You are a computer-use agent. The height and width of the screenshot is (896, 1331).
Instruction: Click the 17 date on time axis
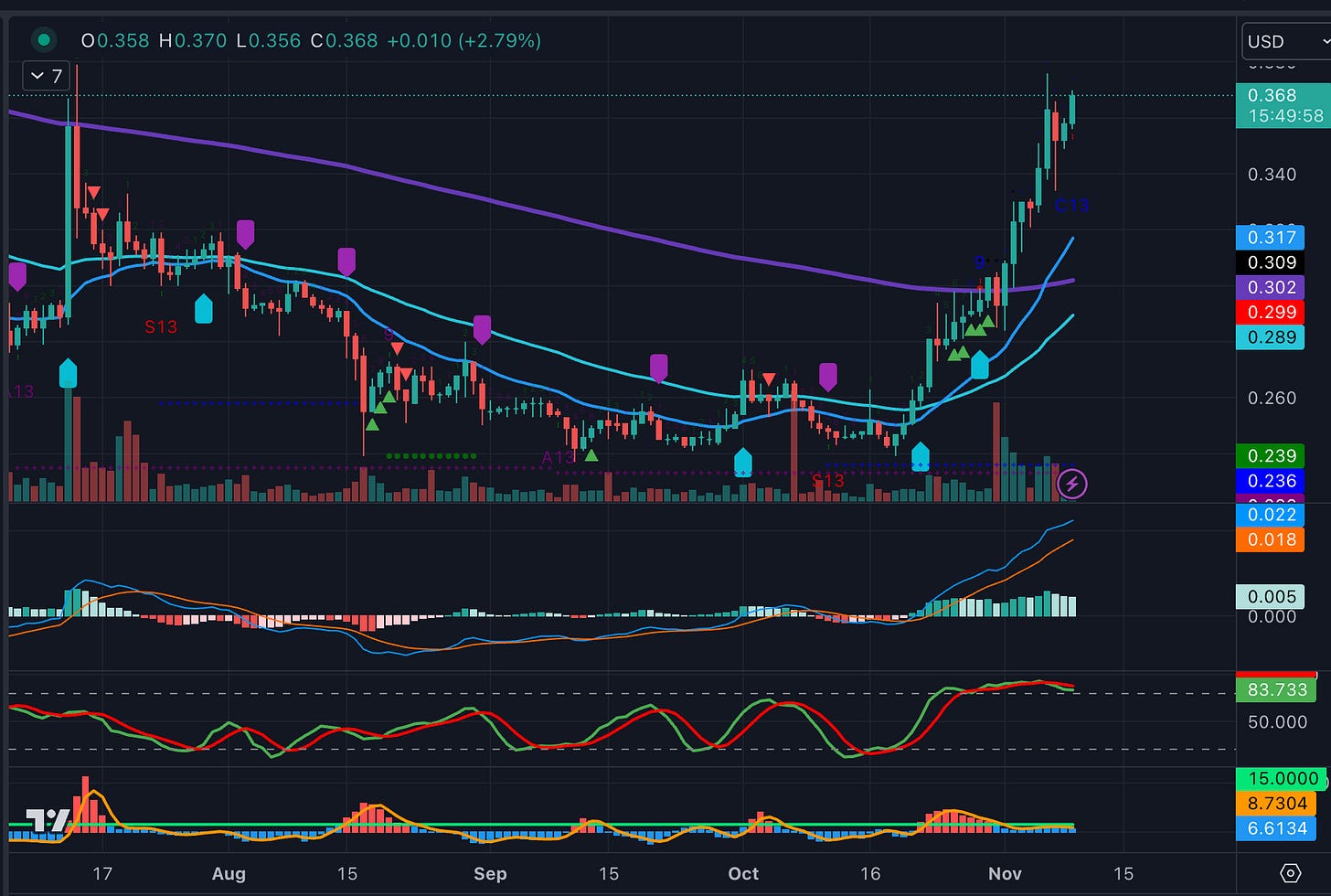click(102, 873)
